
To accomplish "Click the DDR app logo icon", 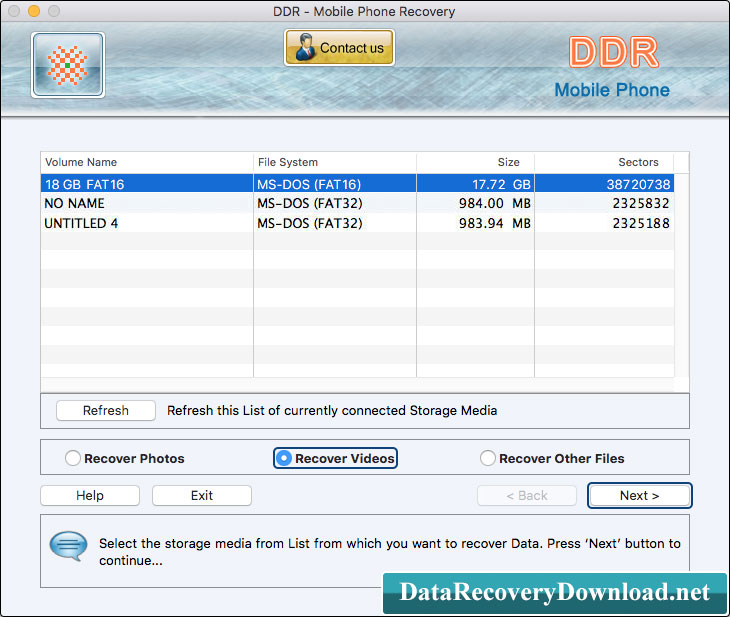I will pyautogui.click(x=68, y=65).
